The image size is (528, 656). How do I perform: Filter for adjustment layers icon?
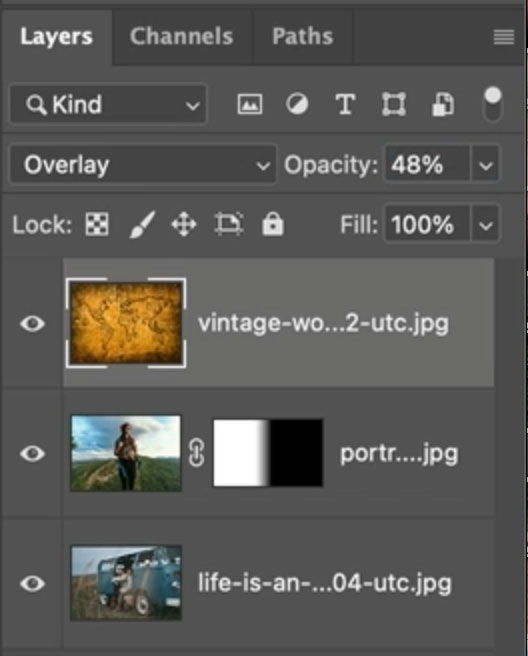[x=297, y=104]
